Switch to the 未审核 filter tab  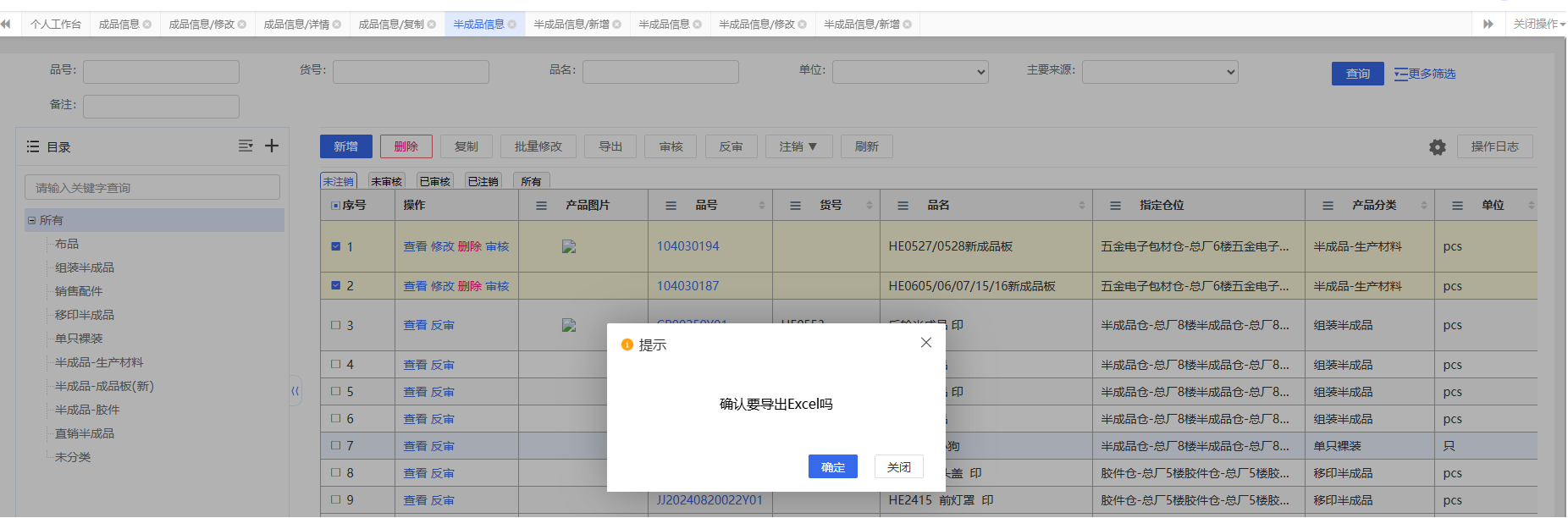(386, 181)
